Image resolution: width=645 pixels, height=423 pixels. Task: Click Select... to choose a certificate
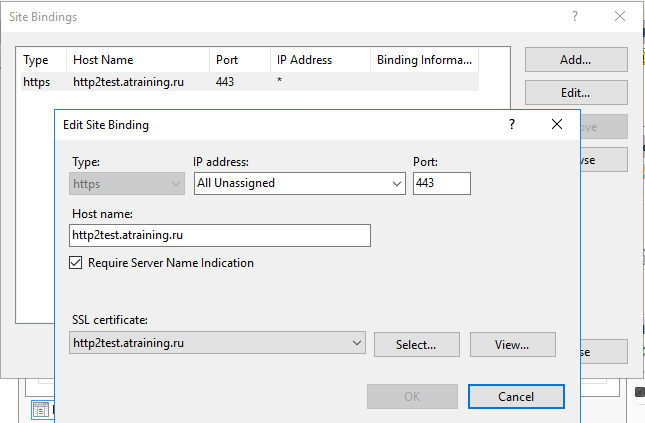tap(416, 344)
